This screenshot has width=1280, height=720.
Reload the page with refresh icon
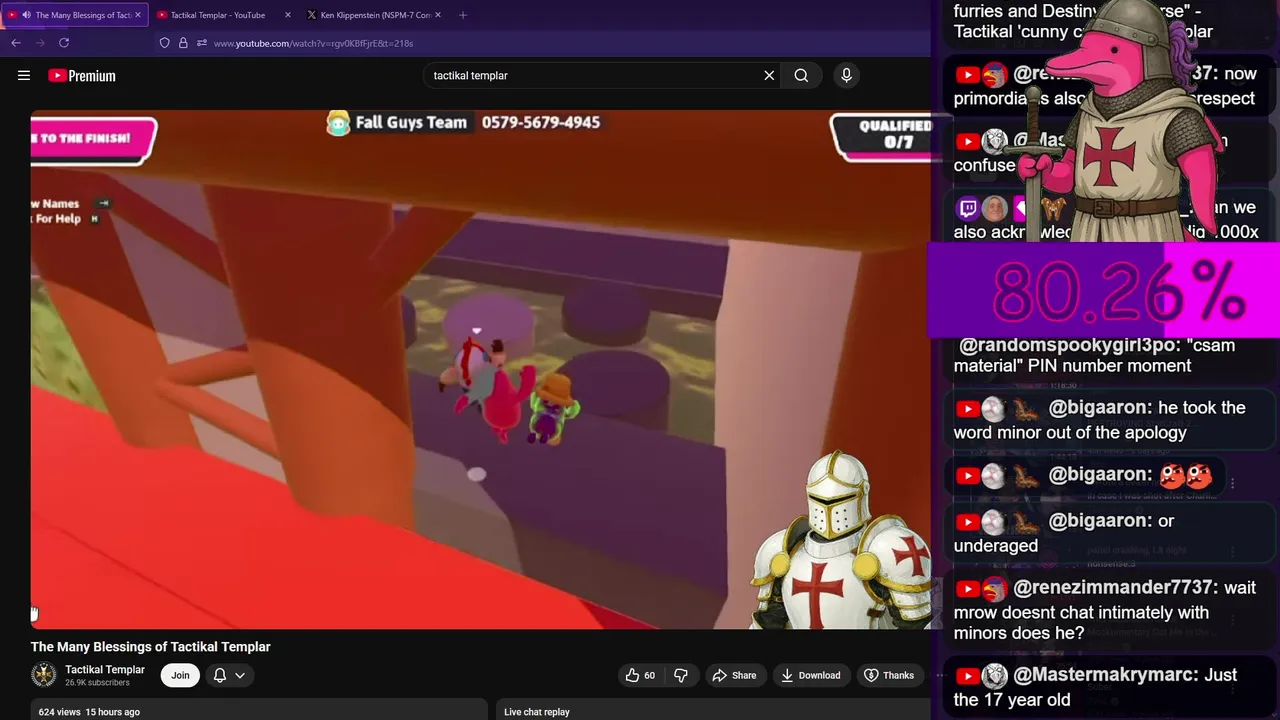(x=64, y=43)
